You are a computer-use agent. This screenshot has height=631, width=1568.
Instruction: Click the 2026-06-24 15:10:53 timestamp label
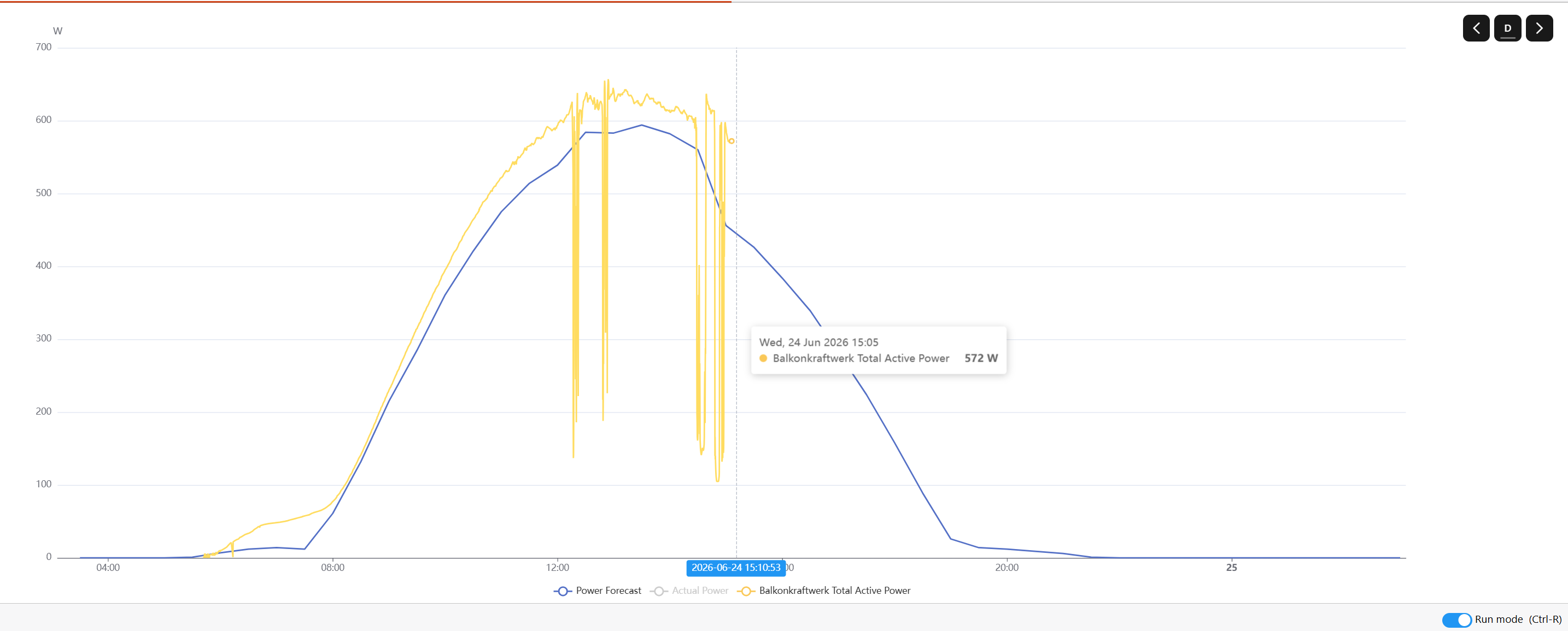[735, 568]
